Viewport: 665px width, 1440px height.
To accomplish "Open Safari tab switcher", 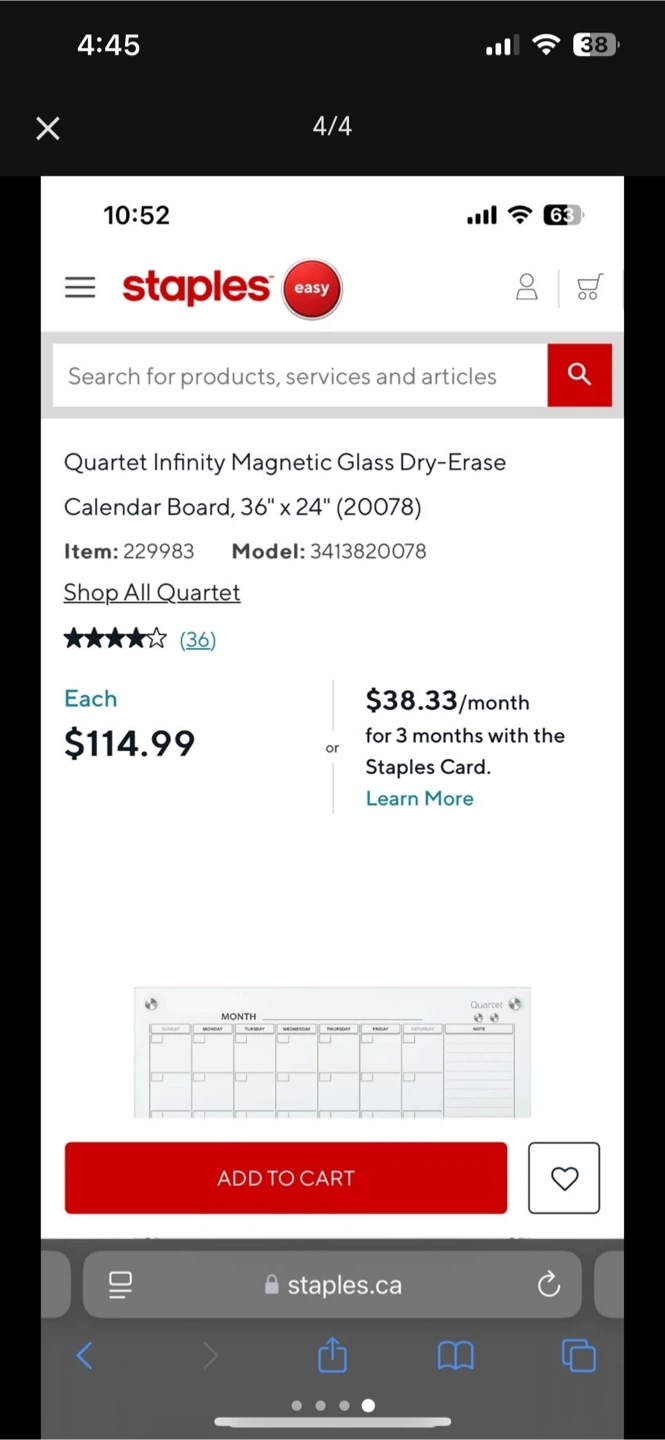I will pos(579,1355).
